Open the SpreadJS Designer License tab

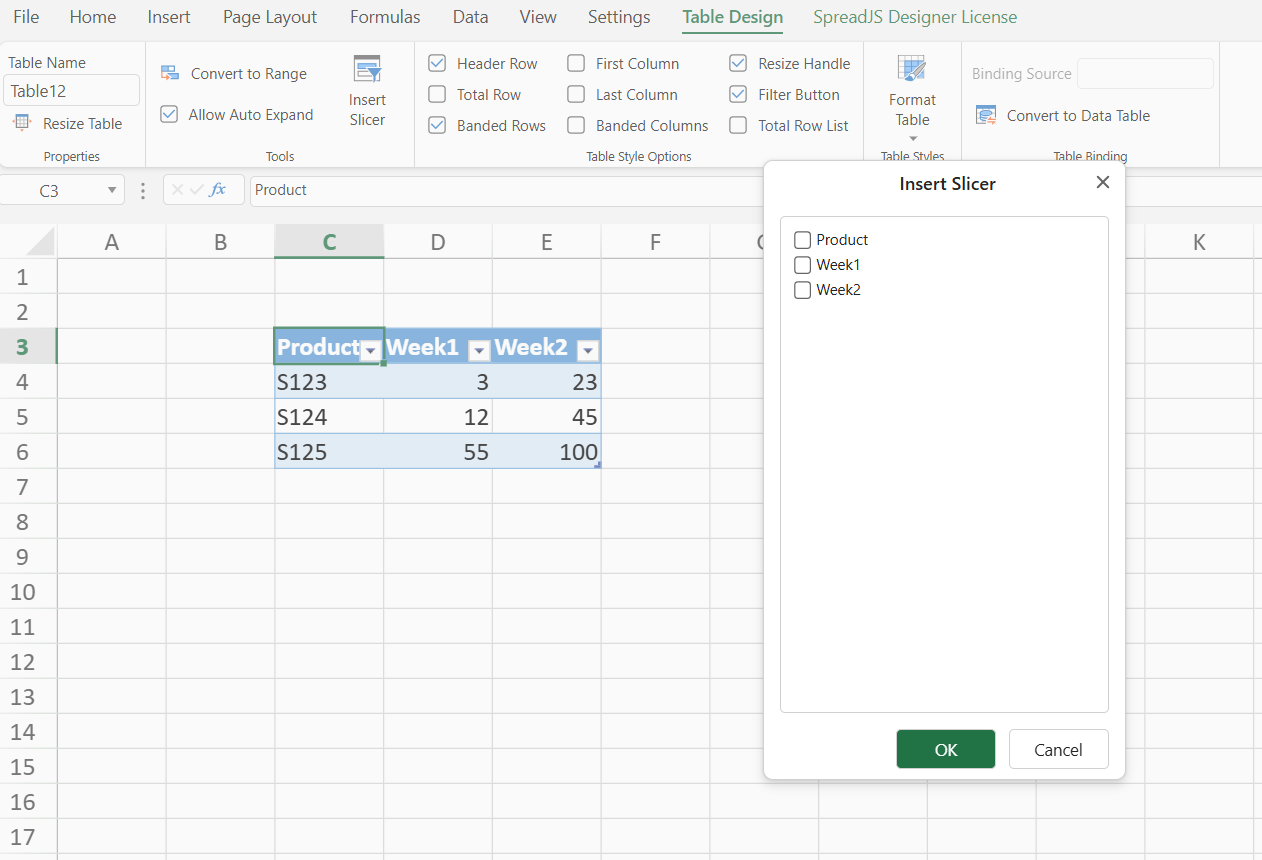coord(915,17)
